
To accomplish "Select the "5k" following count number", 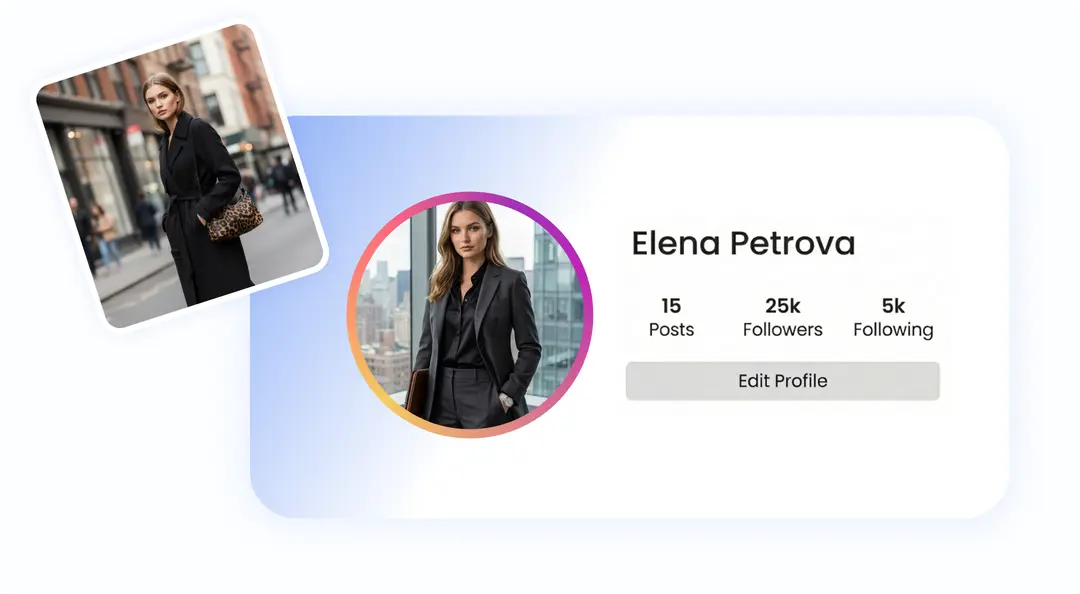I will [x=893, y=305].
